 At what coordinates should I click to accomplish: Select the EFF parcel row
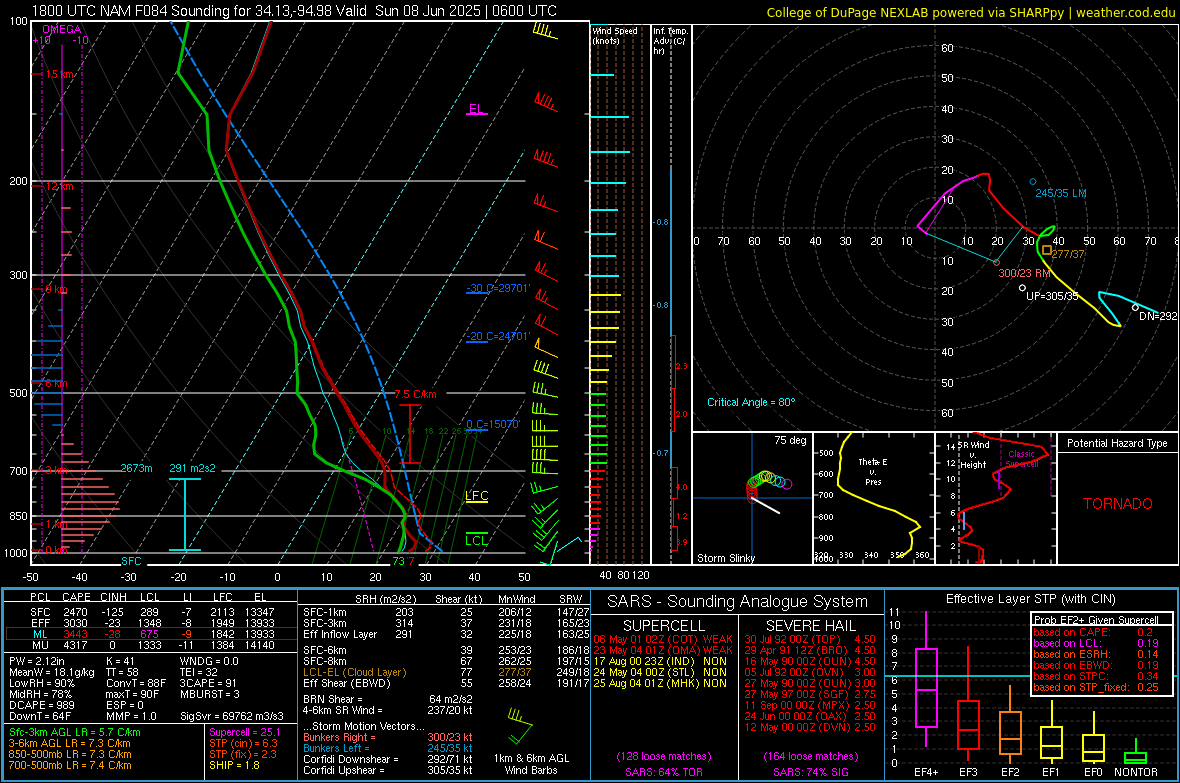[x=151, y=623]
